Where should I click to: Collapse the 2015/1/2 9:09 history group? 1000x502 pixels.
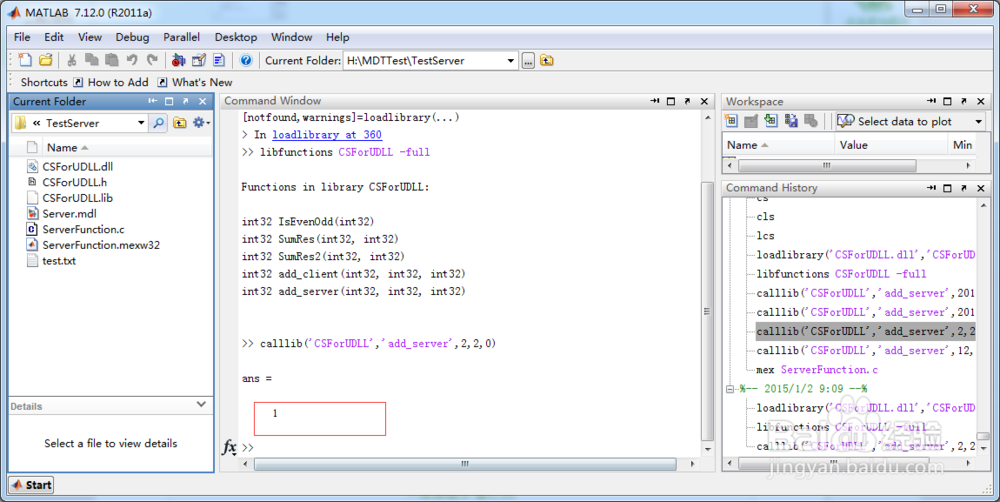[730, 388]
